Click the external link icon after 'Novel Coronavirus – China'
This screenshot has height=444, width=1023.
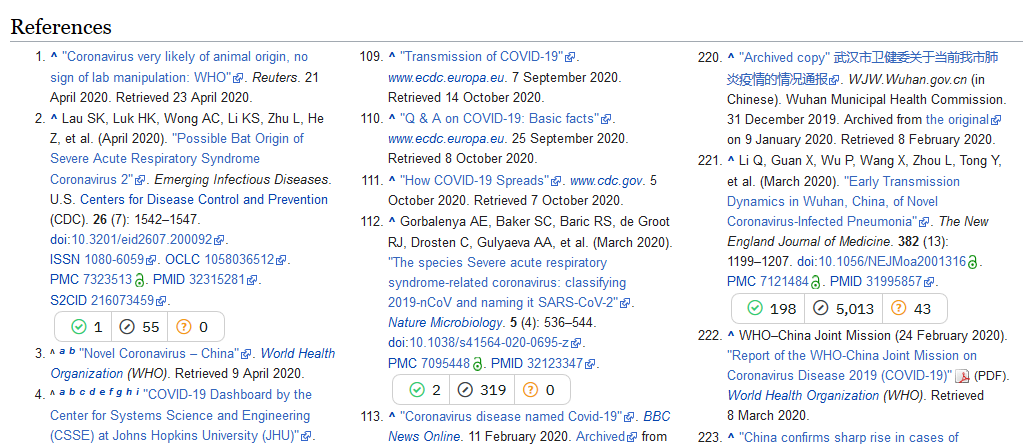[x=247, y=354]
